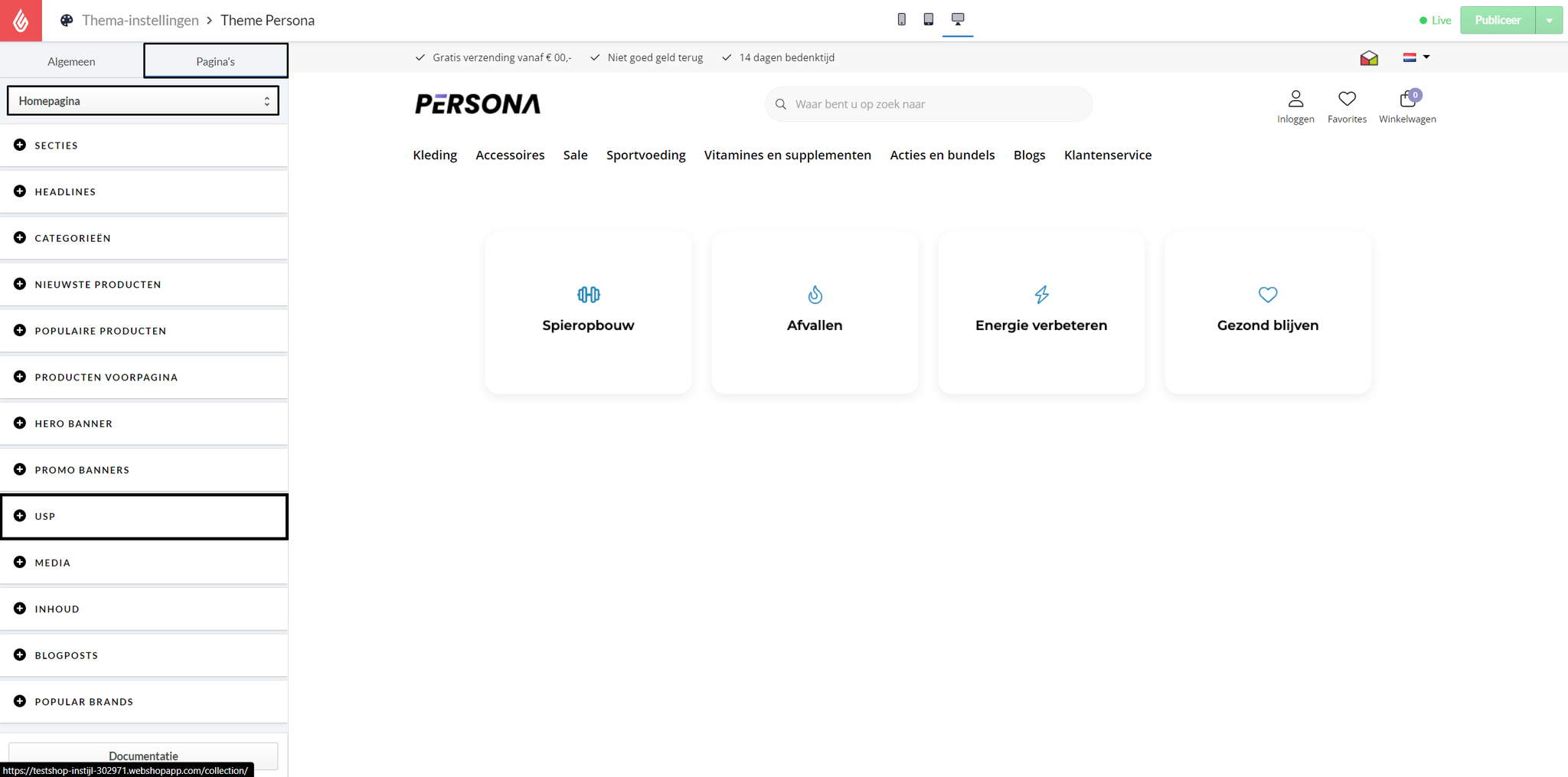Click the search magnifier icon
The image size is (1568, 777).
pyautogui.click(x=781, y=104)
